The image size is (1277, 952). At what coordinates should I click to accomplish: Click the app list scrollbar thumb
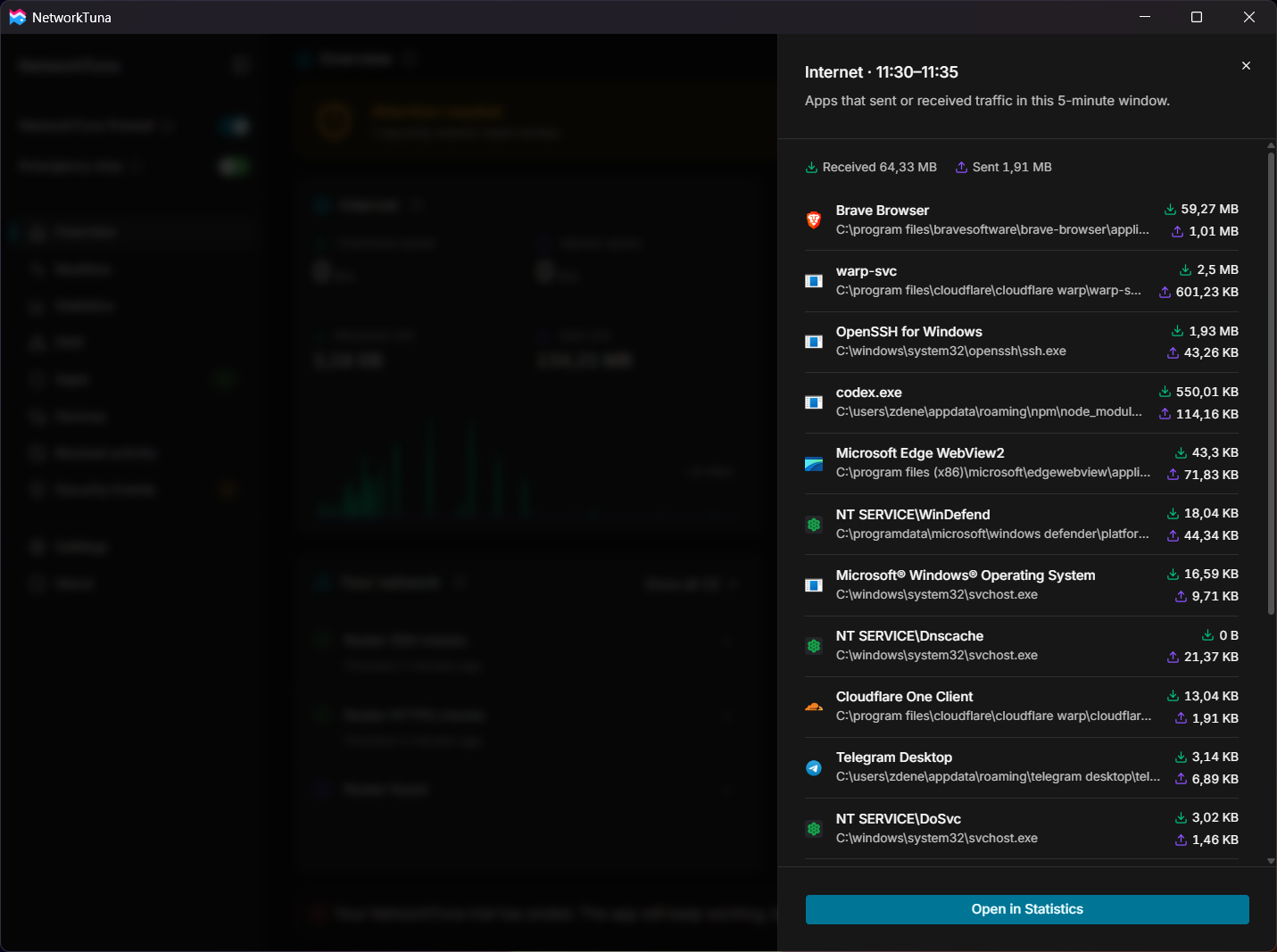[x=1271, y=384]
